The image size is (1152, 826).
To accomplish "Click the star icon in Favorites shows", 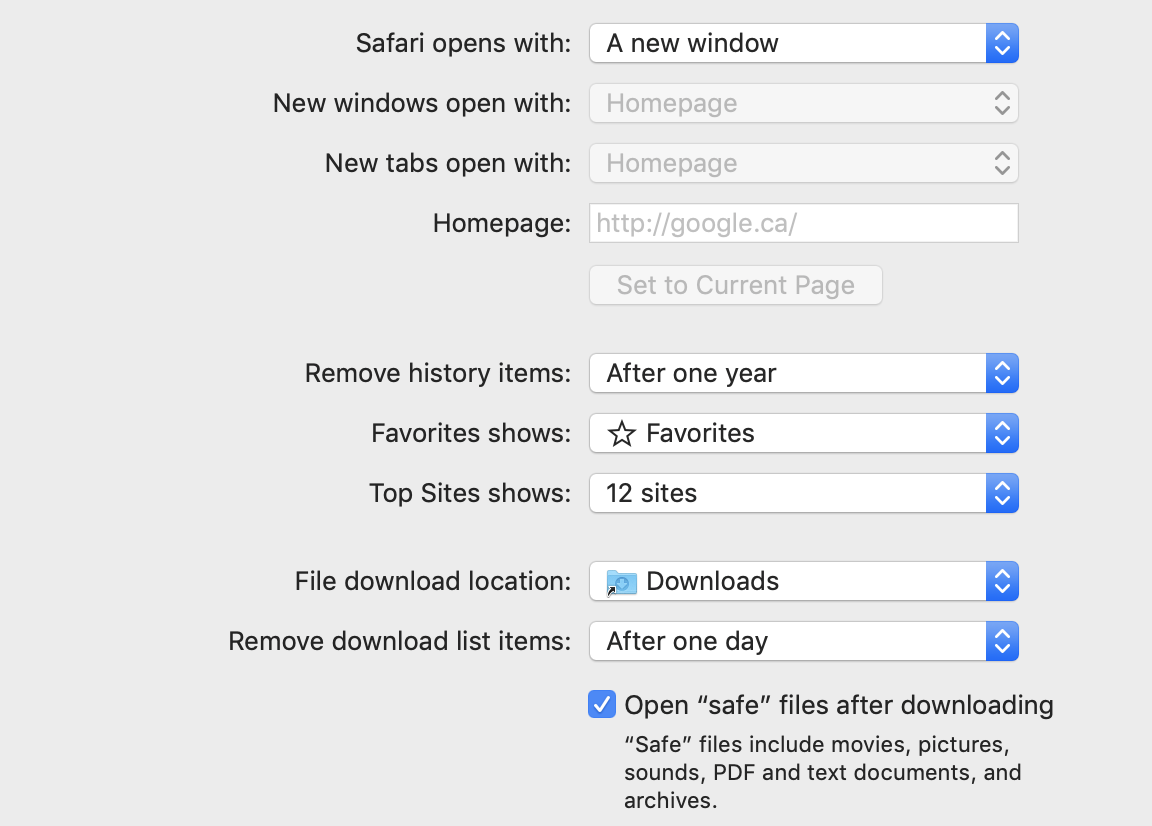I will (x=622, y=433).
